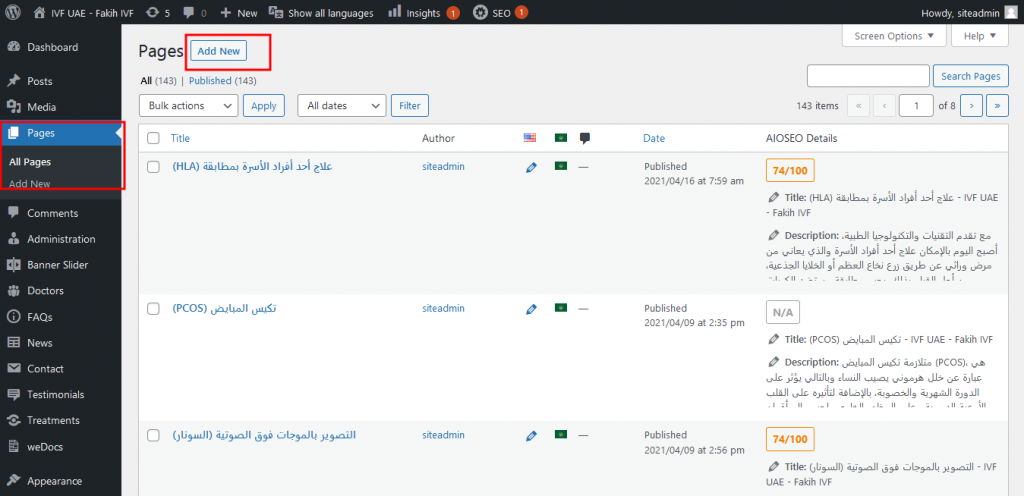The height and width of the screenshot is (496, 1024).
Task: Click US flag column header icon
Action: [530, 138]
